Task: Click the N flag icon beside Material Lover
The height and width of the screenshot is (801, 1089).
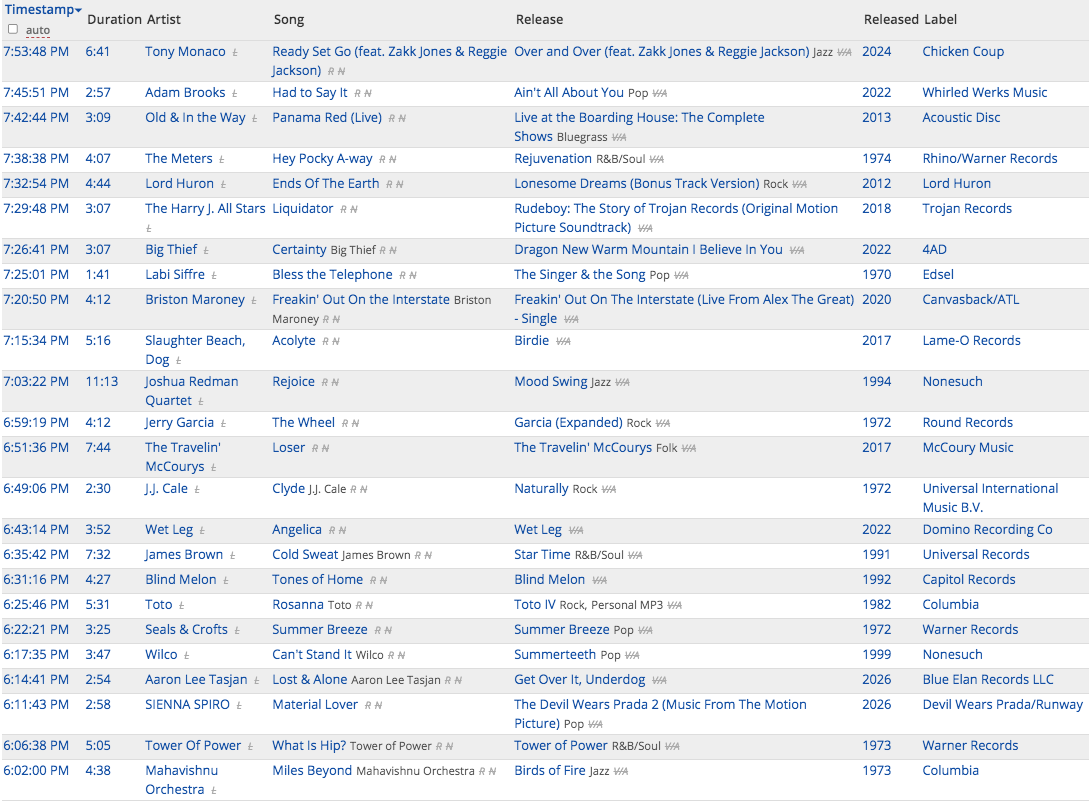Action: (x=379, y=706)
